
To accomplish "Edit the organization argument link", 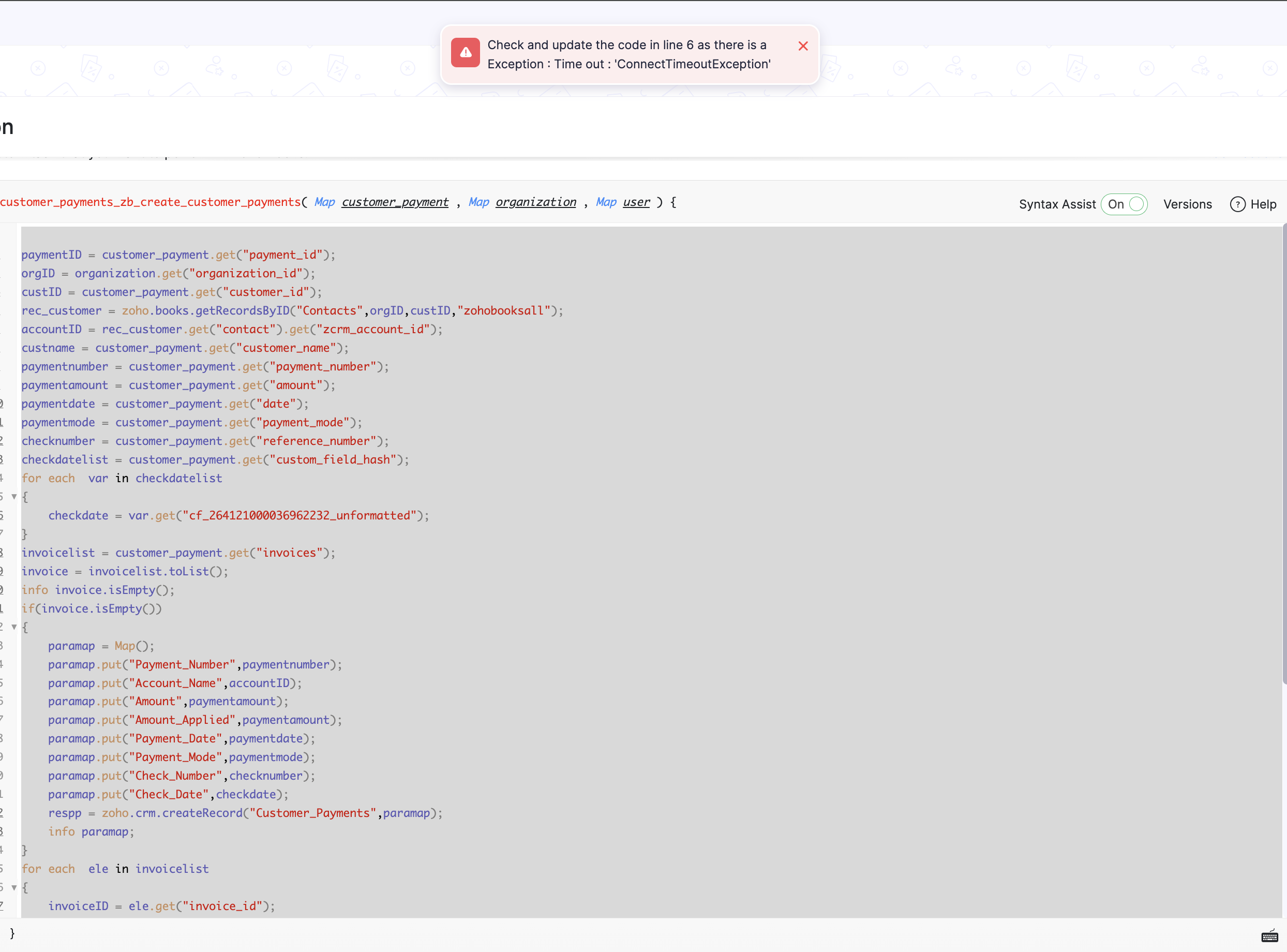I will [535, 202].
